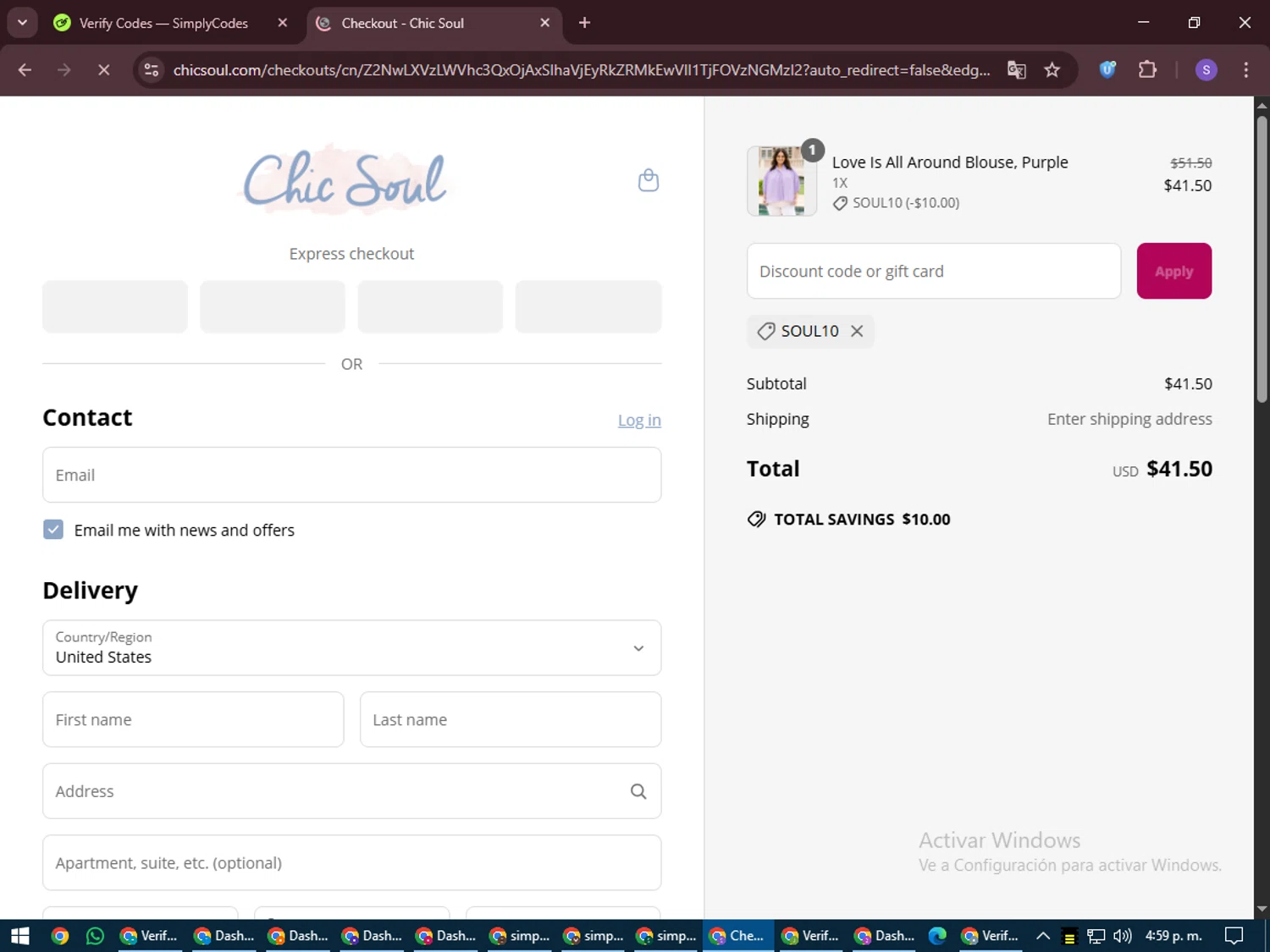This screenshot has width=1270, height=952.
Task: Click 'Love Is All Around Blouse, Purple' text
Action: click(x=950, y=162)
